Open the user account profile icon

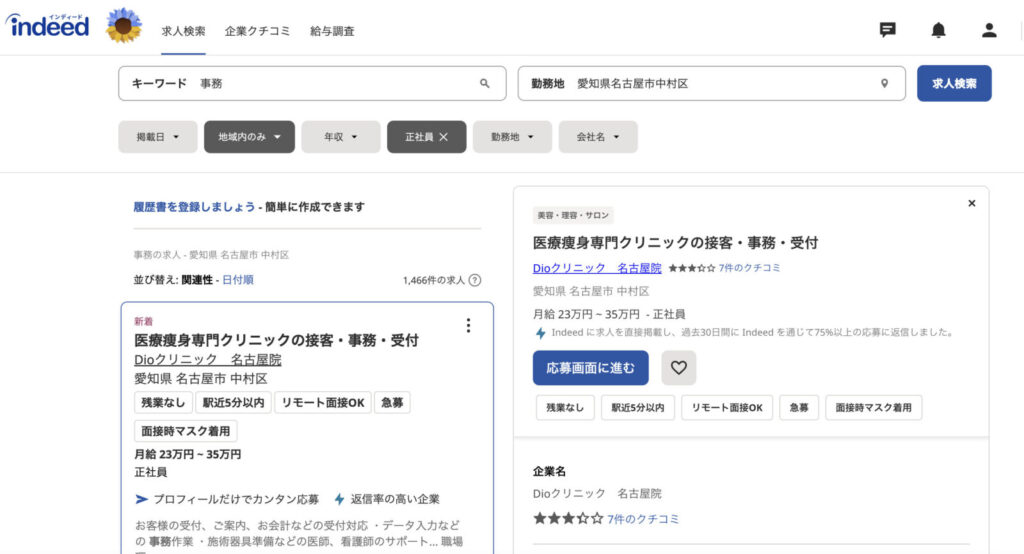point(989,29)
